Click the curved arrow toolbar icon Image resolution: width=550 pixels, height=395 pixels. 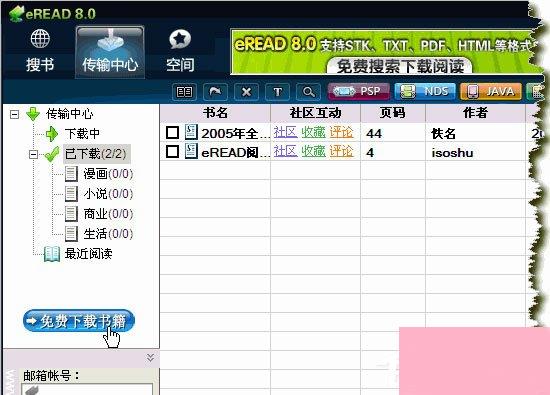tap(215, 92)
